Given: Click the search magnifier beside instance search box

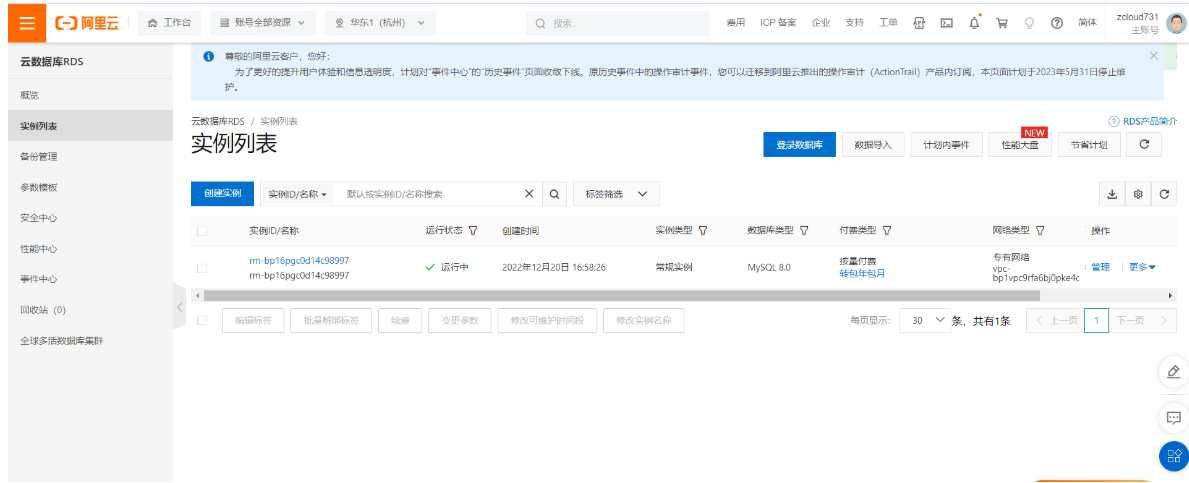Looking at the screenshot, I should pyautogui.click(x=554, y=193).
